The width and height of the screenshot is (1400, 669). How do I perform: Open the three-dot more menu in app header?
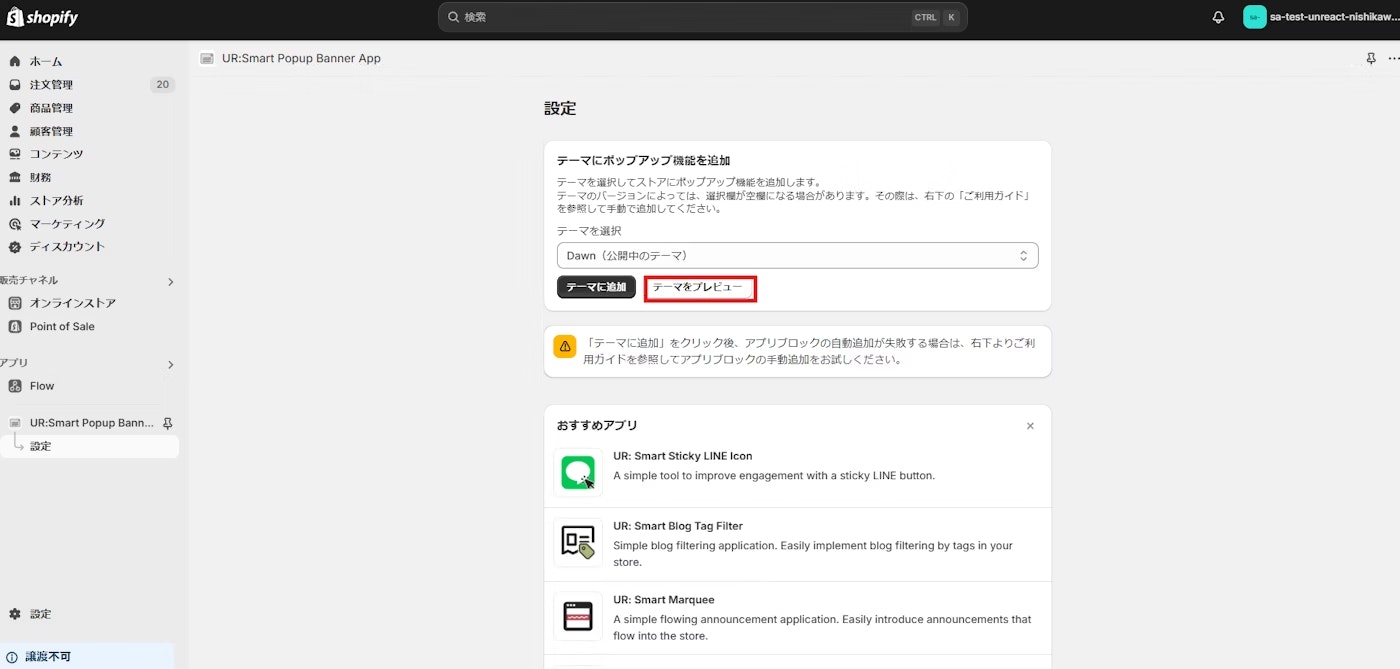tap(1394, 59)
